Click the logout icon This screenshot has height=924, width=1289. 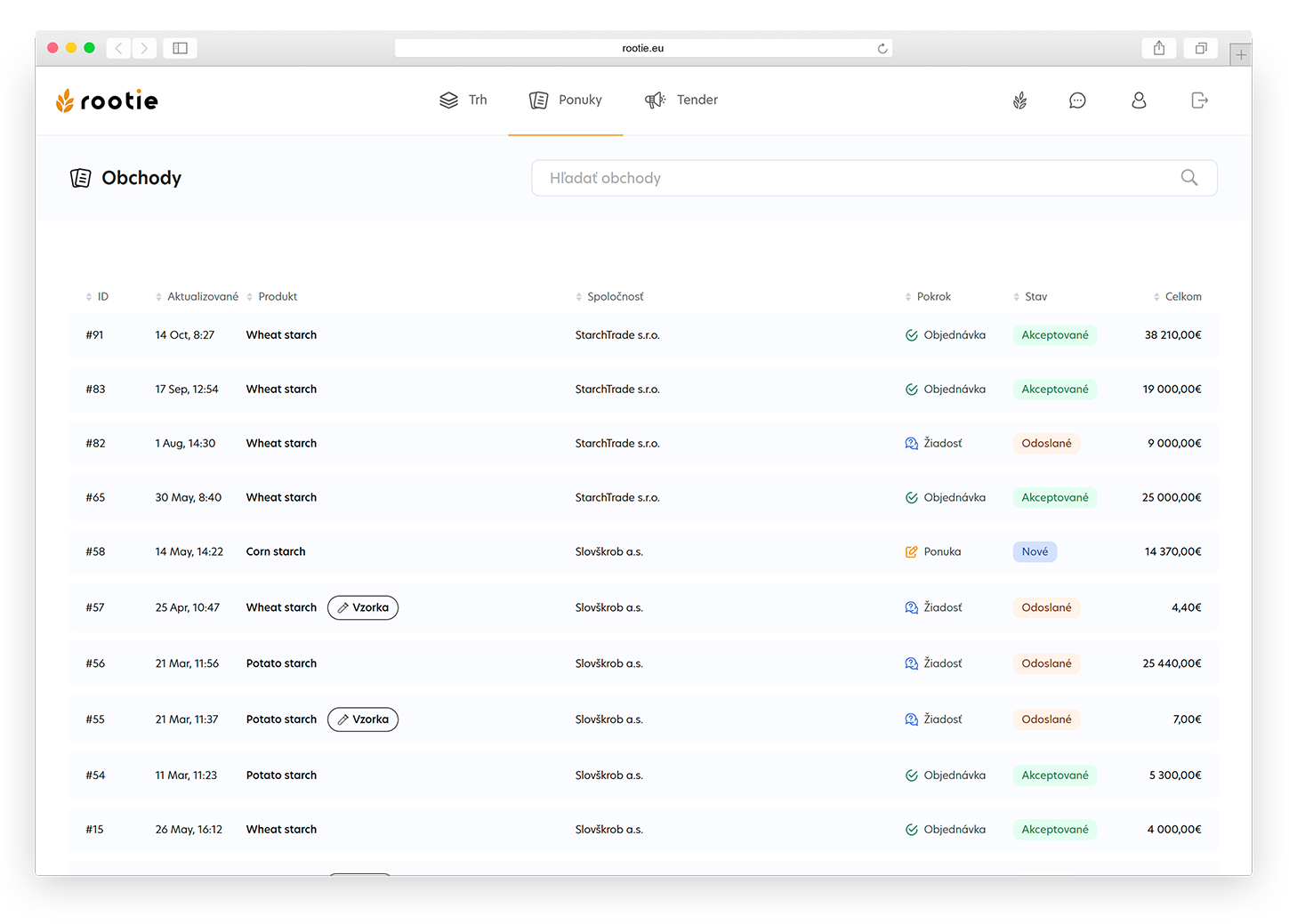coord(1199,100)
